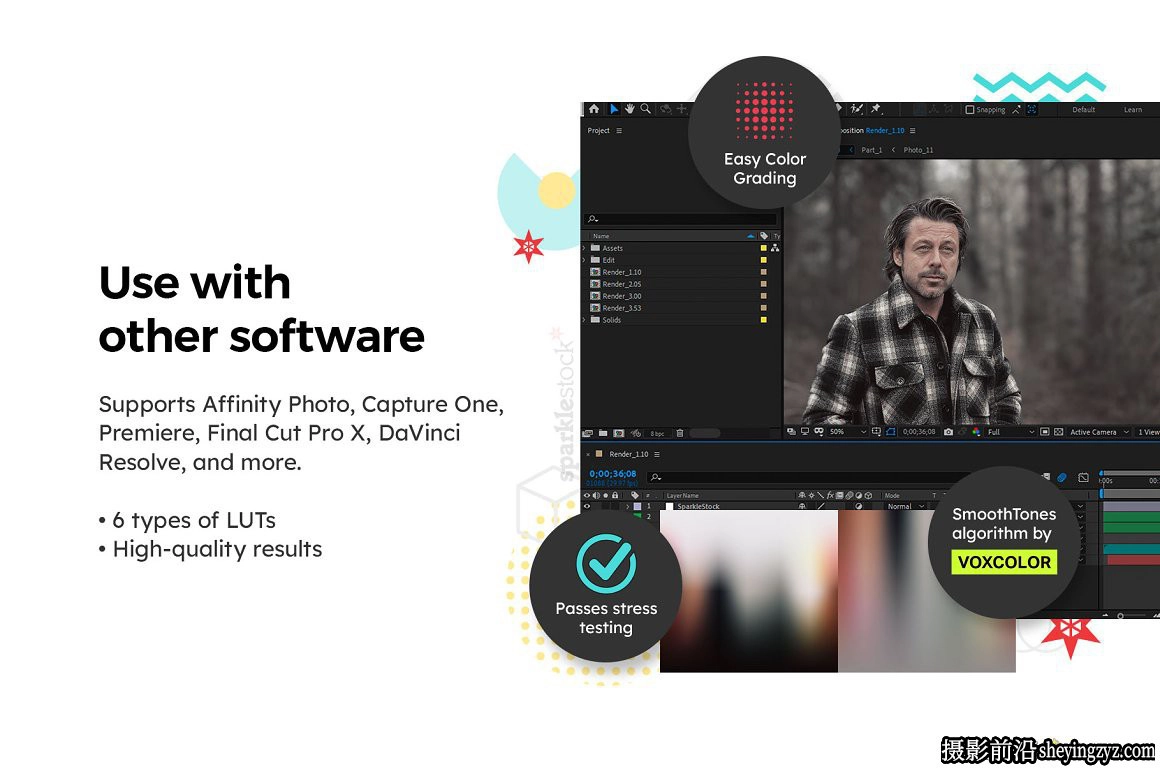Enable the Snapping checkbox

pos(969,110)
